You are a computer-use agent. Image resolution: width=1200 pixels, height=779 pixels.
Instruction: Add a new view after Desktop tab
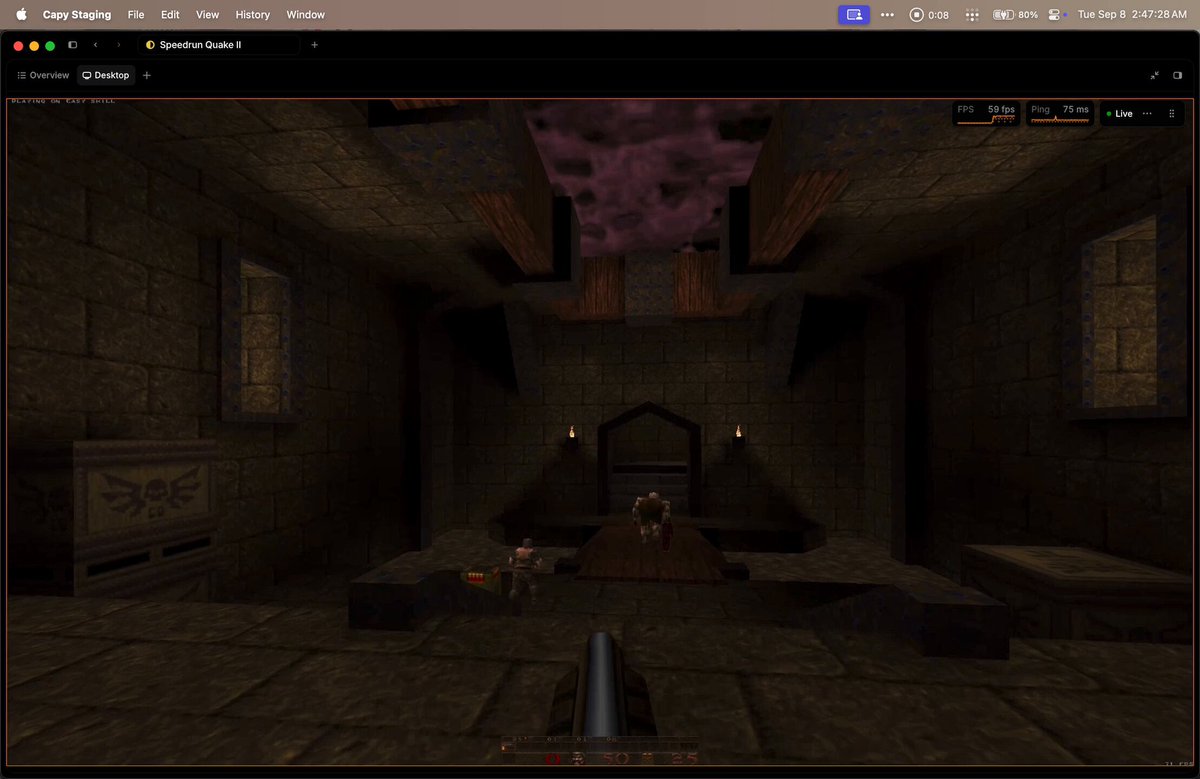[147, 75]
